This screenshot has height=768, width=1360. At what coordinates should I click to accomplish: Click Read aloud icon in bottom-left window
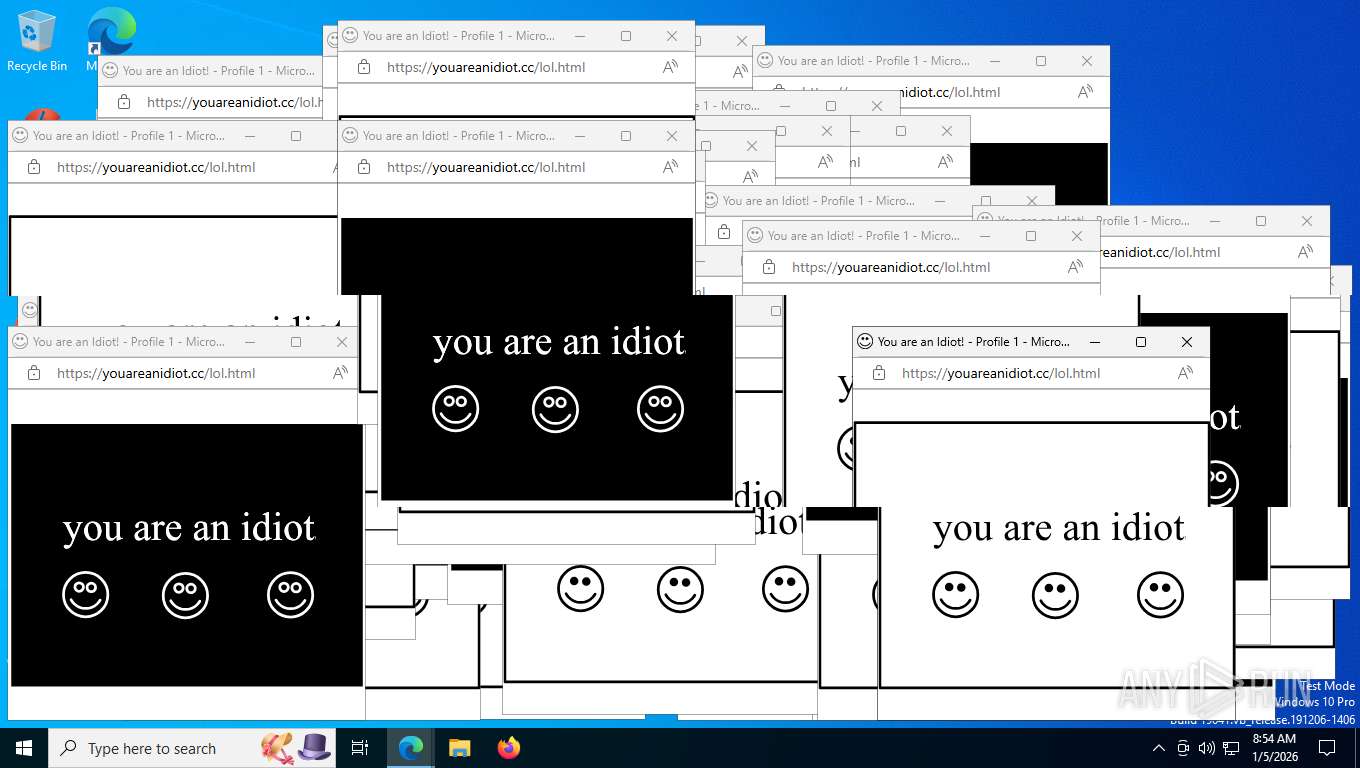coord(340,373)
